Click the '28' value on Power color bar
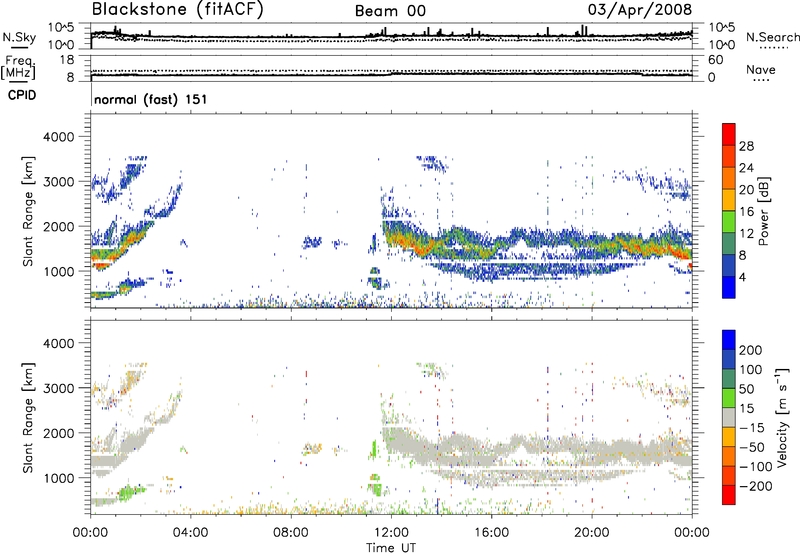This screenshot has width=800, height=554. coord(746,146)
